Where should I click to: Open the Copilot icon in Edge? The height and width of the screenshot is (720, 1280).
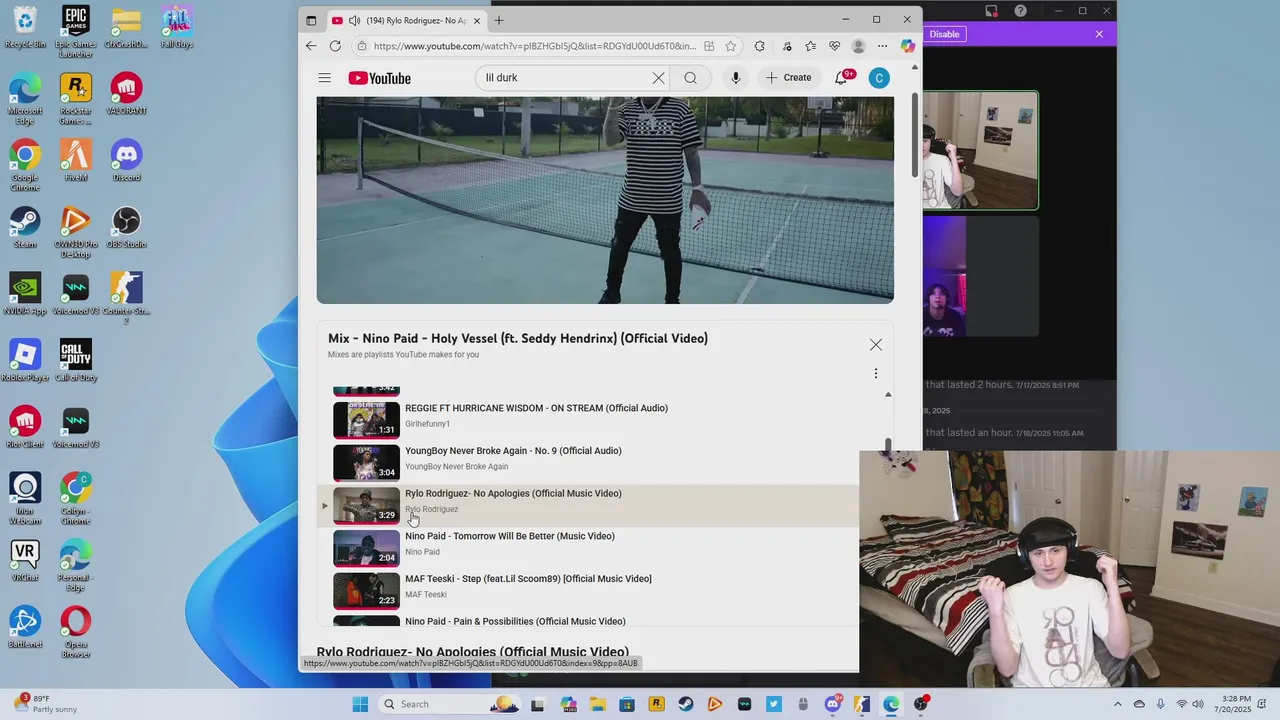tap(907, 46)
